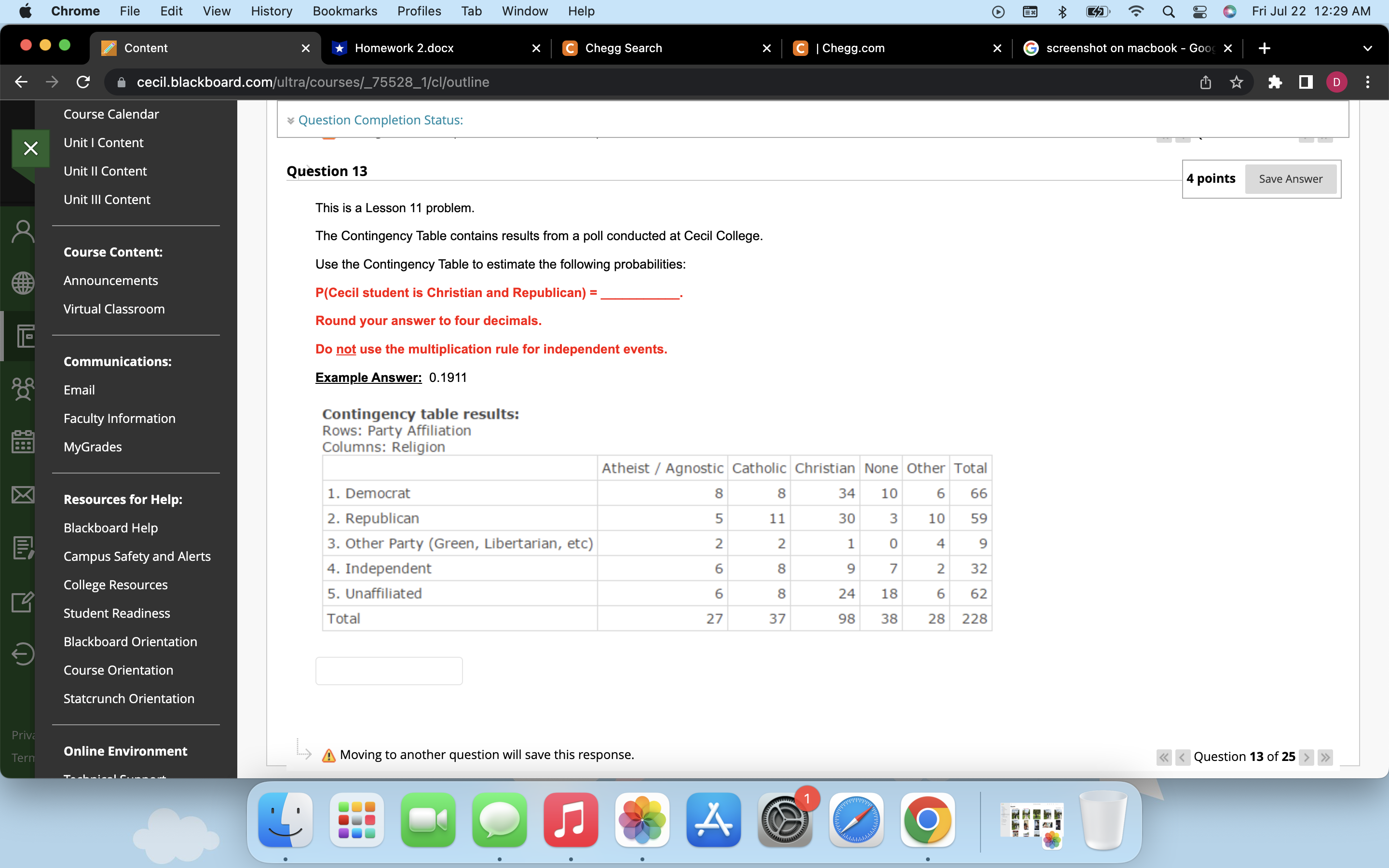Open Chrome's three-dot menu
The image size is (1389, 868).
click(x=1368, y=82)
